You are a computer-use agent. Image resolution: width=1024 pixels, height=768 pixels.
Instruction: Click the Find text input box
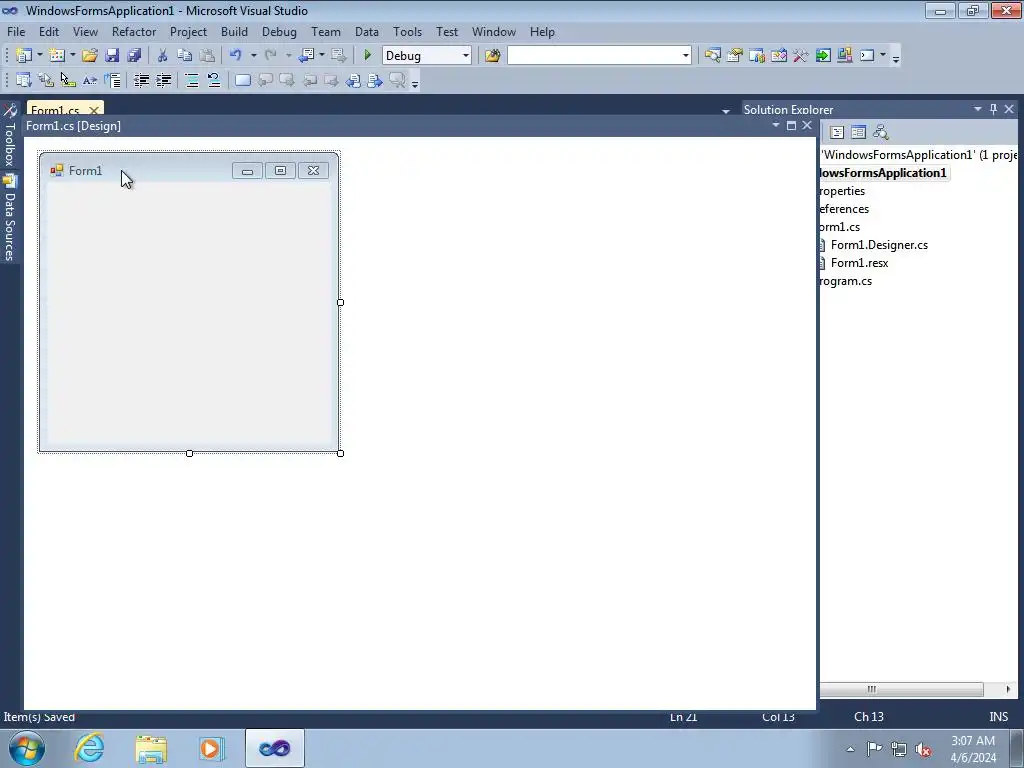pyautogui.click(x=594, y=56)
